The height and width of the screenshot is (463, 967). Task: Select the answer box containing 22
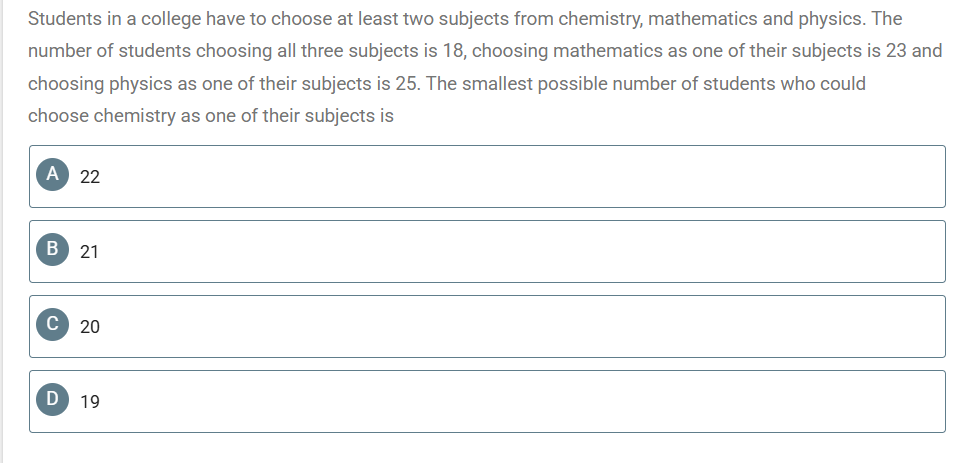[x=487, y=176]
